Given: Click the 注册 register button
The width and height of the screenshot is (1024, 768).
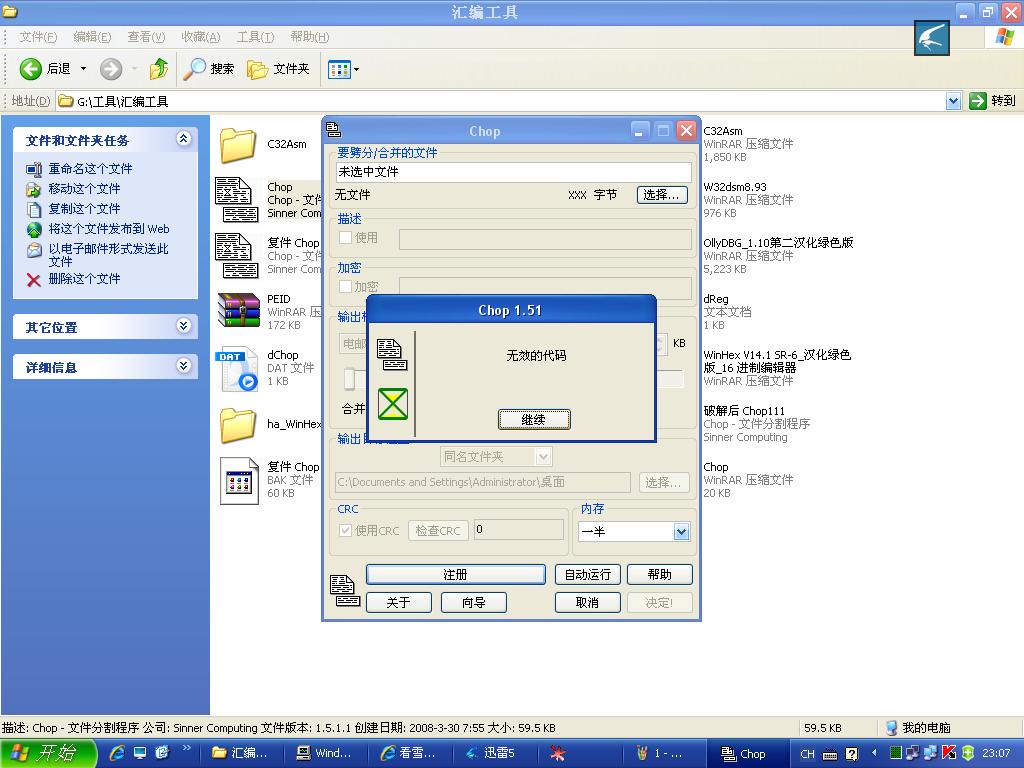Looking at the screenshot, I should (x=455, y=575).
